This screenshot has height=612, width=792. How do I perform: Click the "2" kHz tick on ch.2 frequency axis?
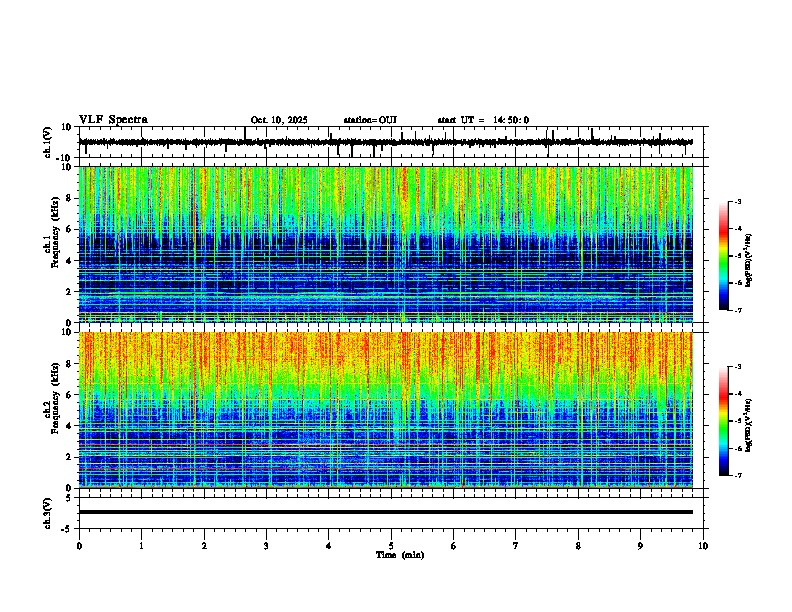click(70, 457)
